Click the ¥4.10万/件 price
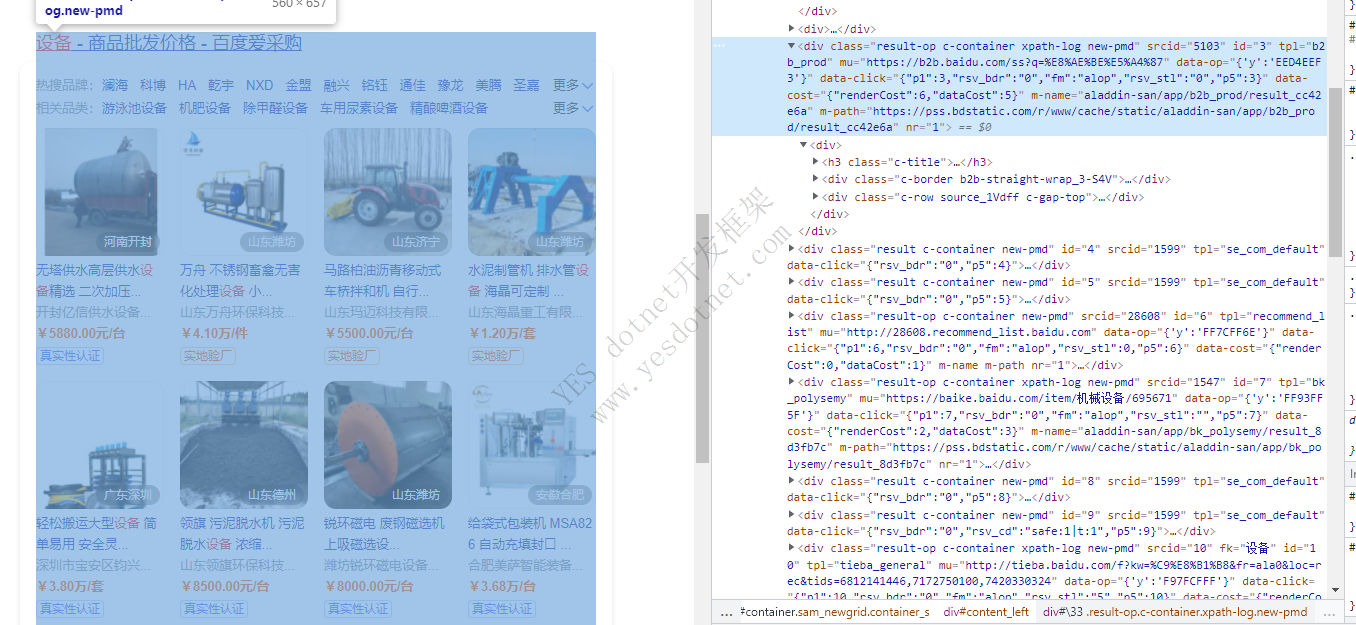The height and width of the screenshot is (625, 1356). (x=213, y=333)
